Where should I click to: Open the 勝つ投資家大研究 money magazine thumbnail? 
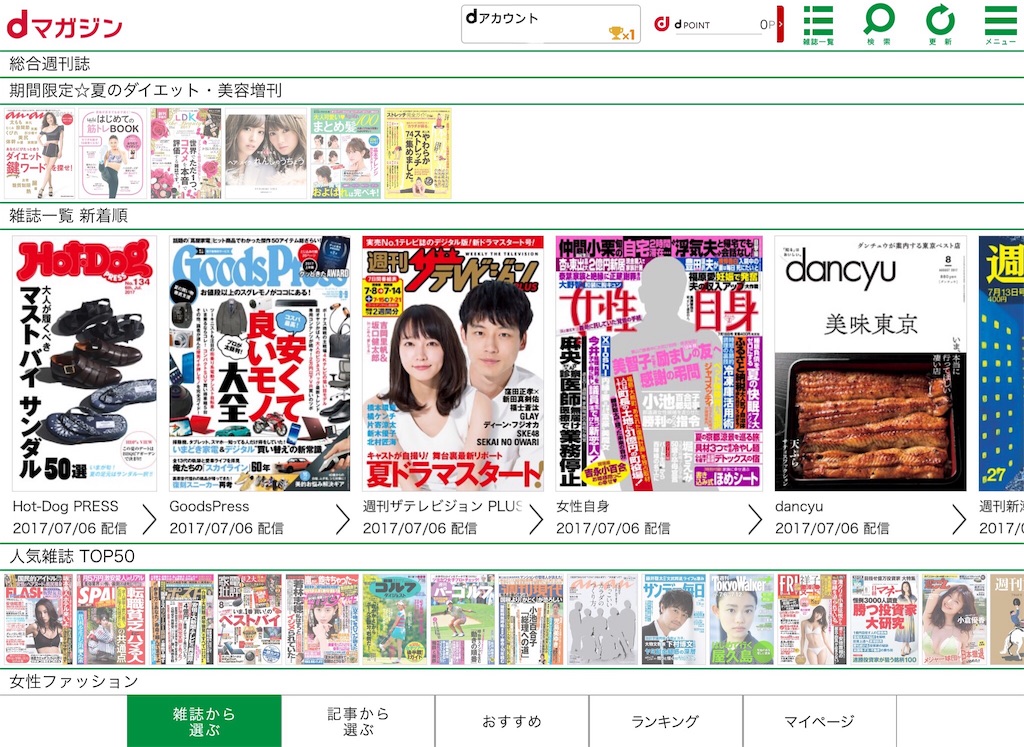click(884, 620)
